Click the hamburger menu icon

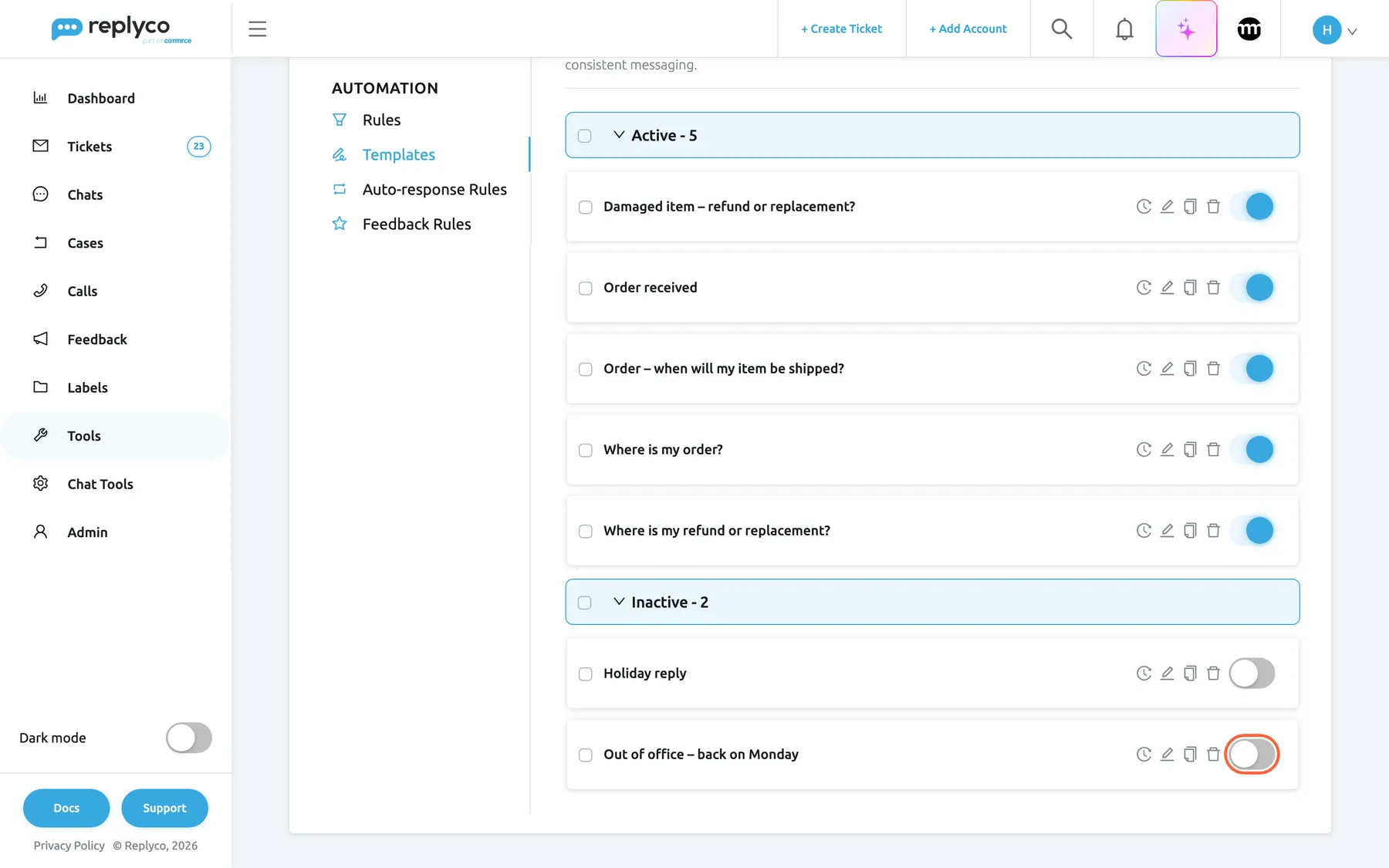(257, 29)
